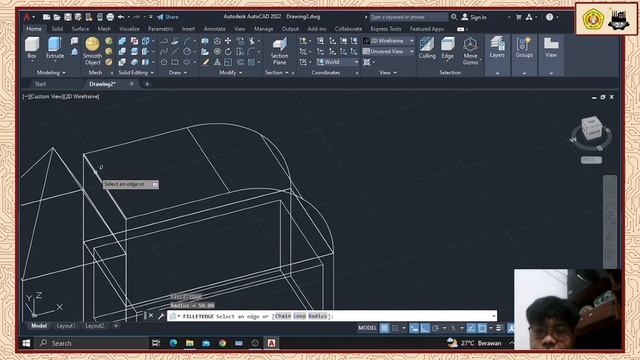Click the Share button

pyautogui.click(x=168, y=17)
